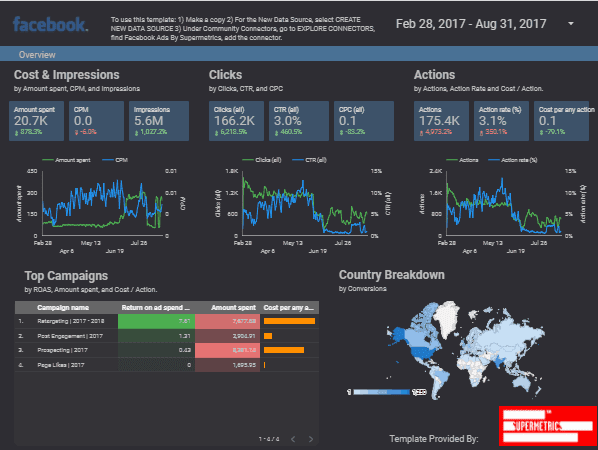Image resolution: width=598 pixels, height=450 pixels.
Task: Click the CPM scorecard
Action: [x=96, y=121]
